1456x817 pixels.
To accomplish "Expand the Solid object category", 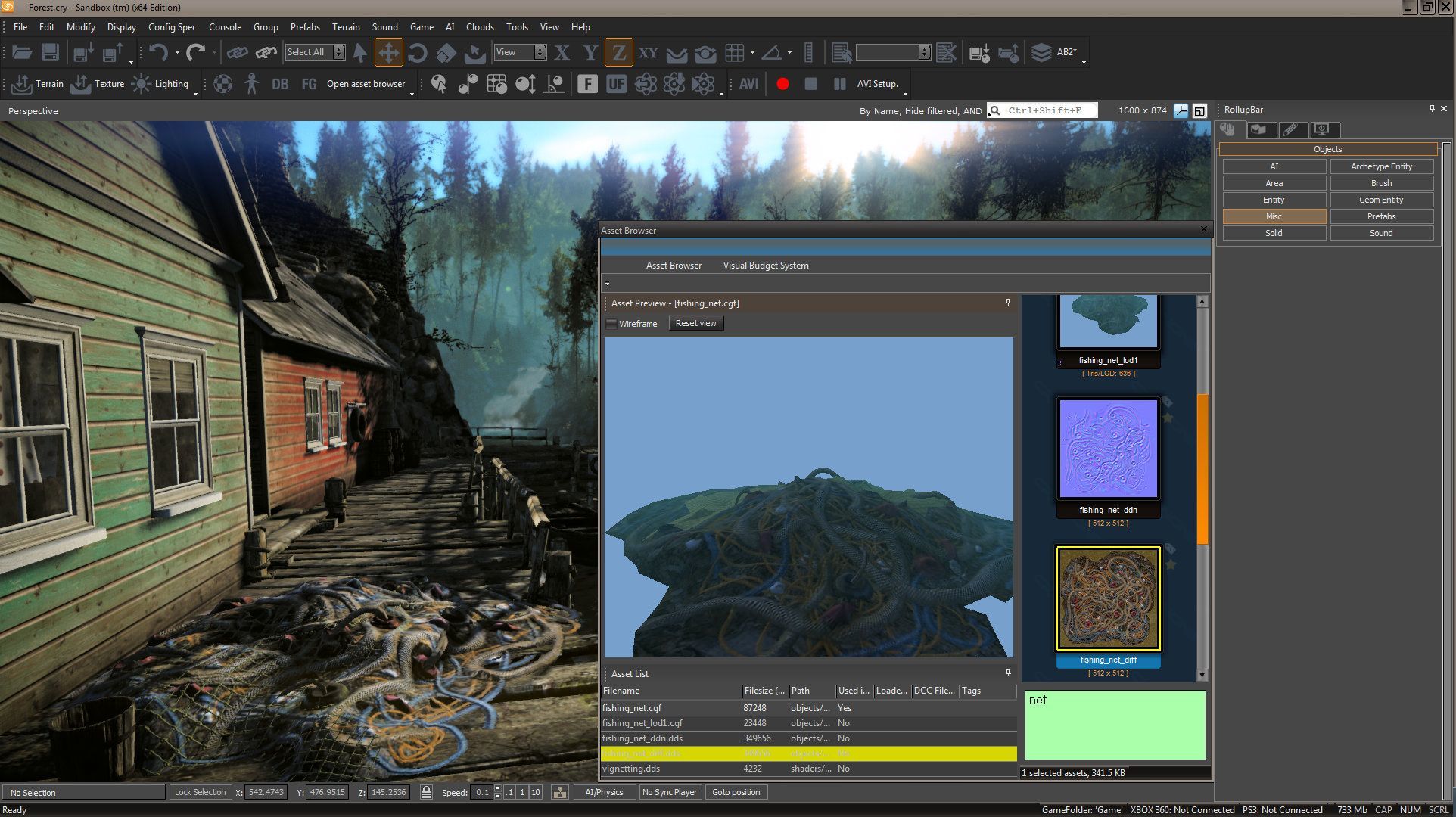I will click(1274, 232).
